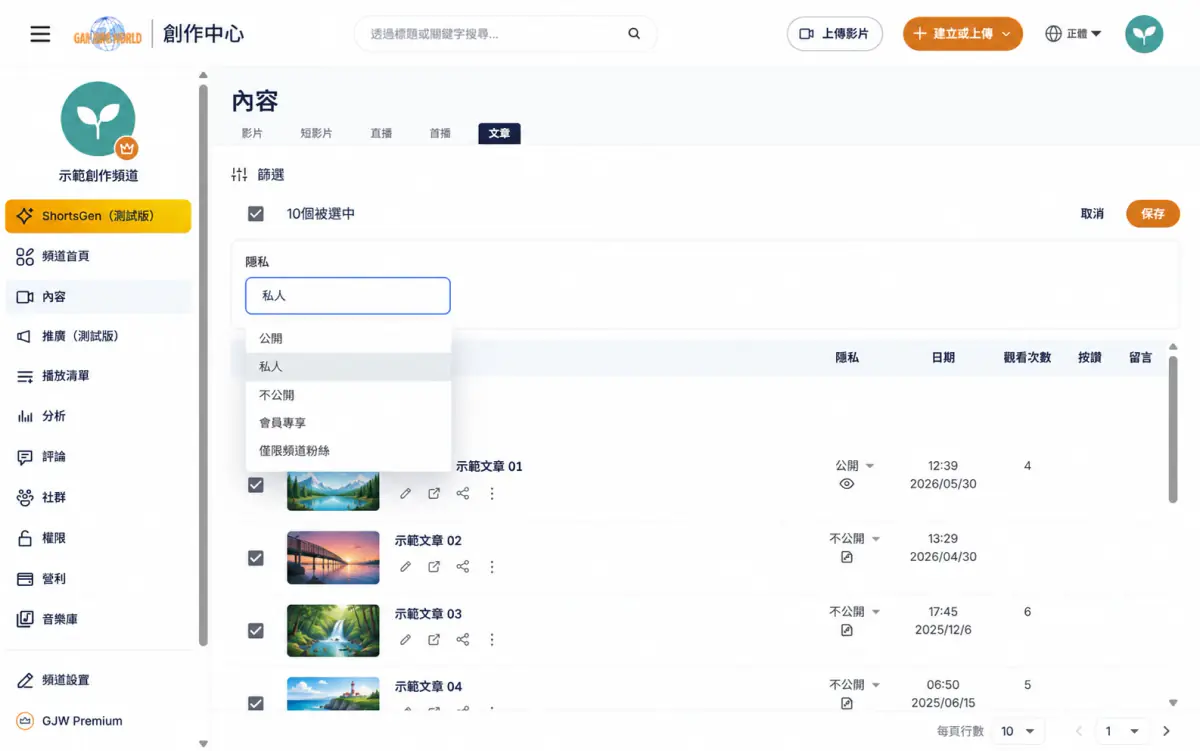Open the 示範文章 02 bridge thumbnail
Image resolution: width=1200 pixels, height=751 pixels.
coord(333,558)
